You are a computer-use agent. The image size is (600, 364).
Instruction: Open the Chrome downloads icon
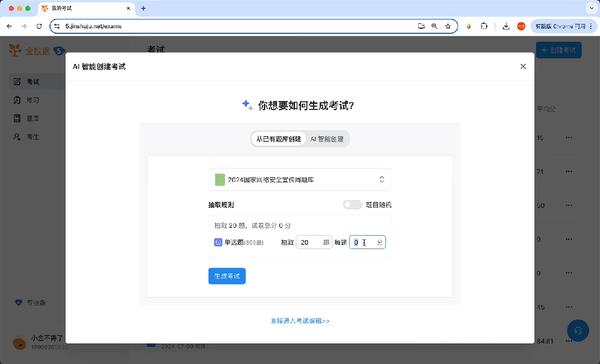click(506, 26)
